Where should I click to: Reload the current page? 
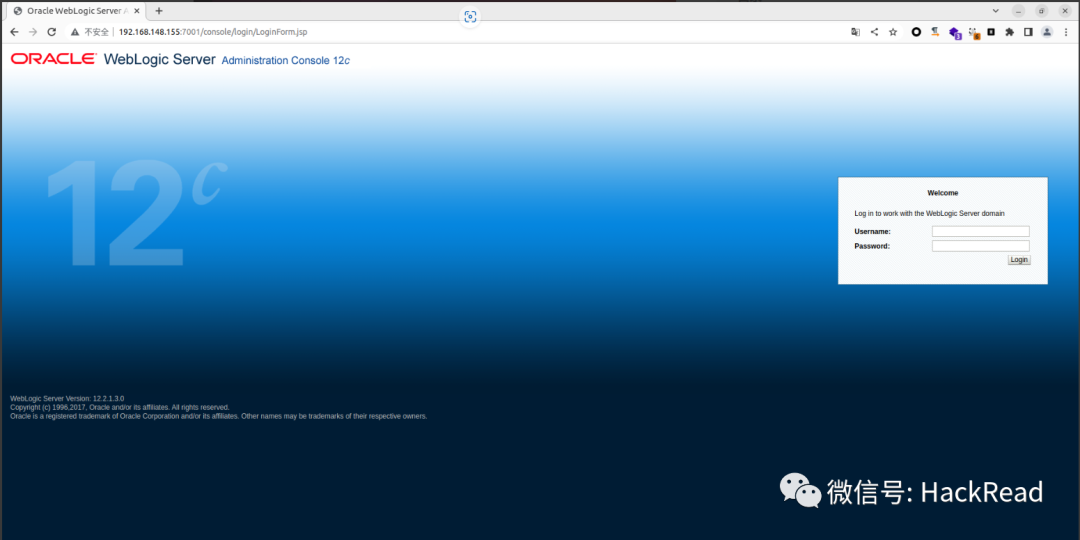click(x=51, y=32)
